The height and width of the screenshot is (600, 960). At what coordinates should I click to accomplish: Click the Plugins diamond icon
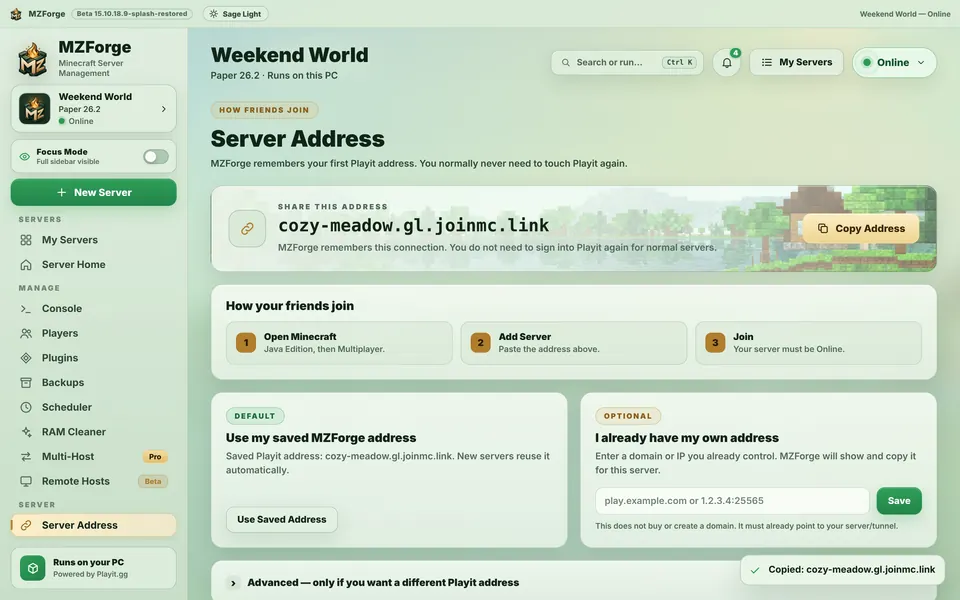click(26, 358)
